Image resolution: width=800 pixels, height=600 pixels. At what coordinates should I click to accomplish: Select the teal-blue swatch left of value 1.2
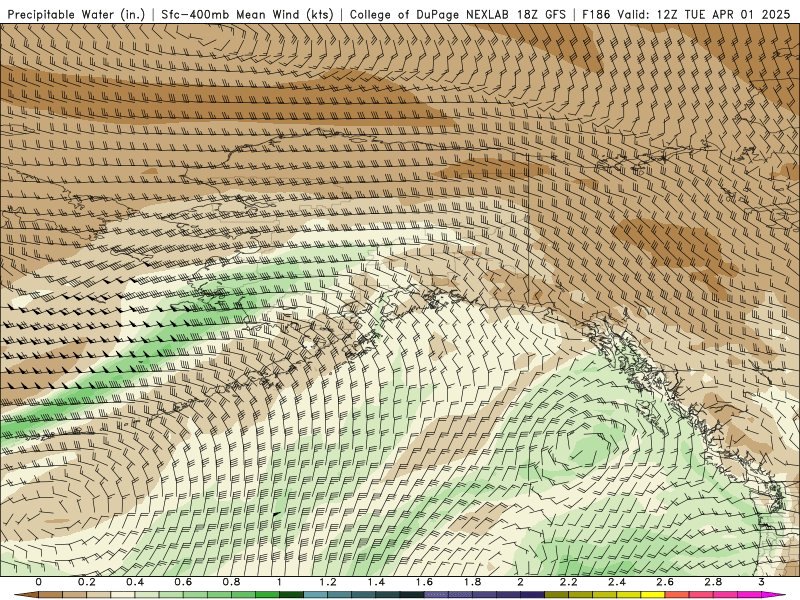pos(315,595)
